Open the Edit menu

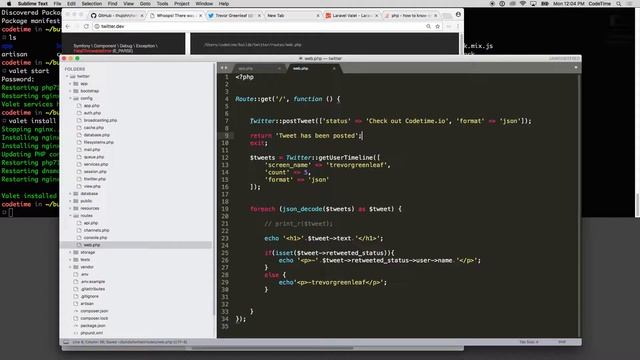coord(71,4)
